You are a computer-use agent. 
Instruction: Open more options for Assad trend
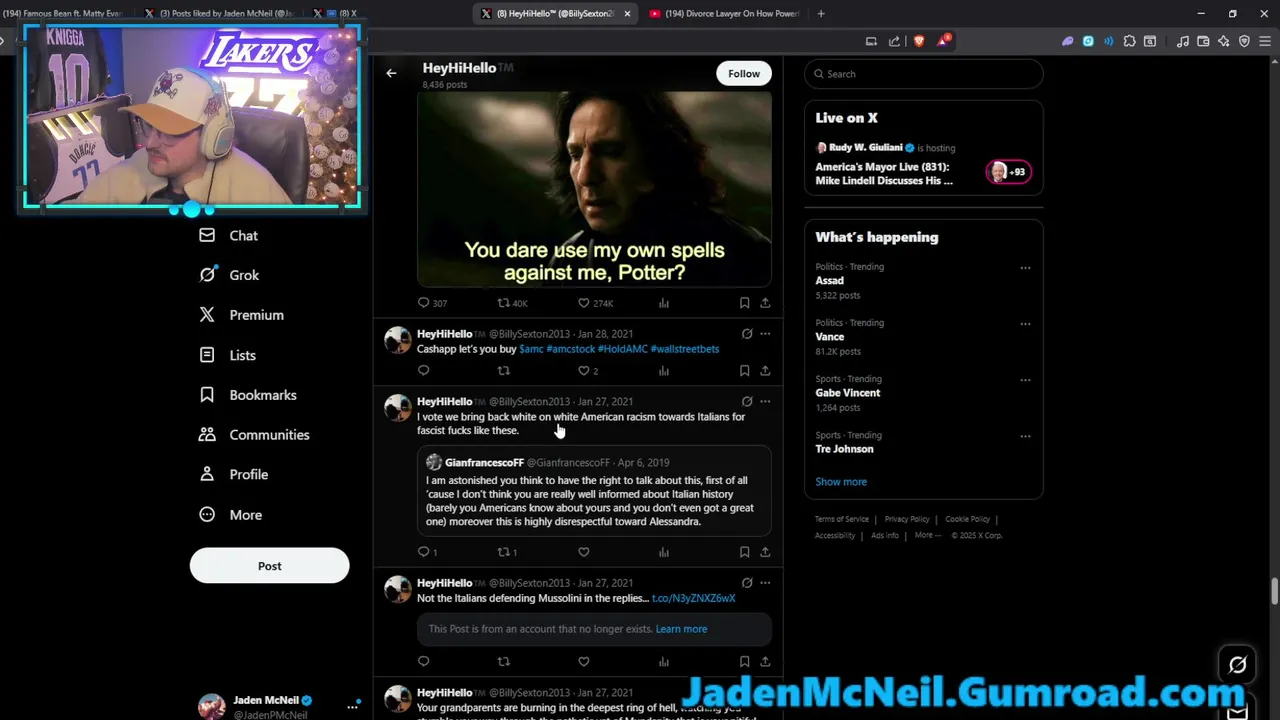[x=1025, y=268]
